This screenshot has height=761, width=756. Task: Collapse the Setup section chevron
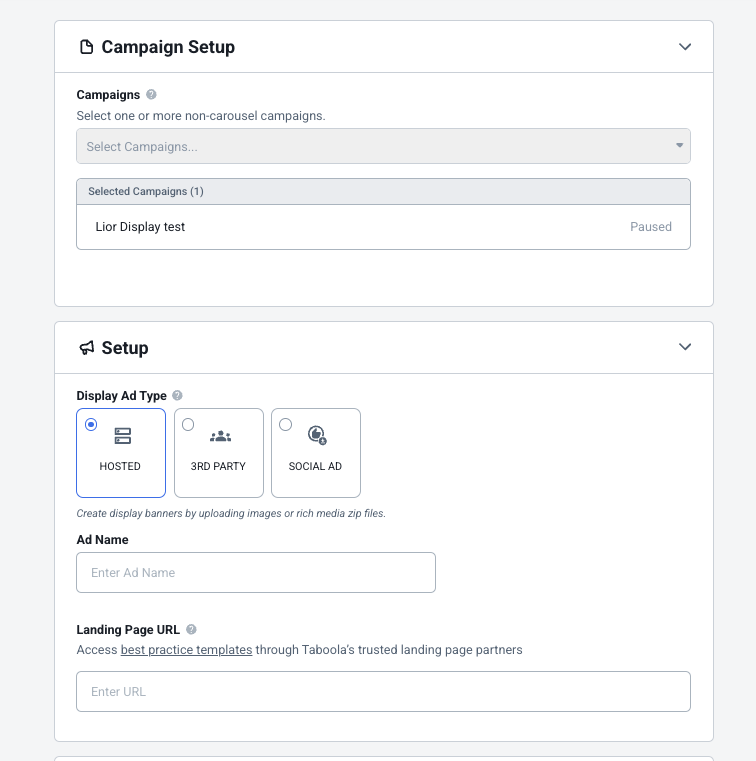(685, 347)
